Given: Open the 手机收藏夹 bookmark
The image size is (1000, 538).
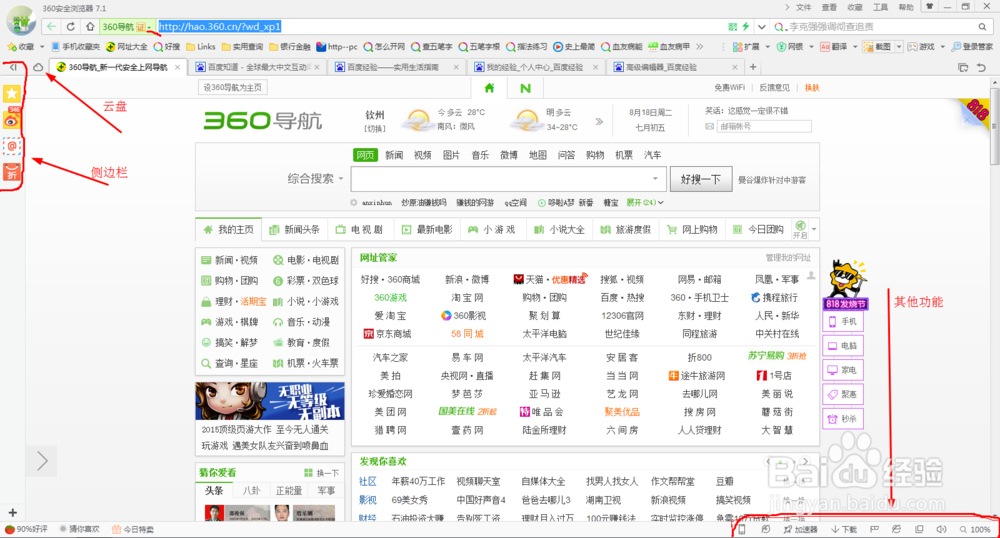Looking at the screenshot, I should (76, 47).
